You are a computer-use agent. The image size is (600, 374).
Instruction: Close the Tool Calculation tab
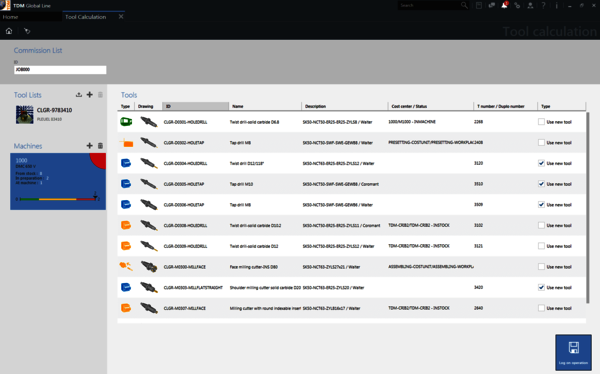[121, 16]
